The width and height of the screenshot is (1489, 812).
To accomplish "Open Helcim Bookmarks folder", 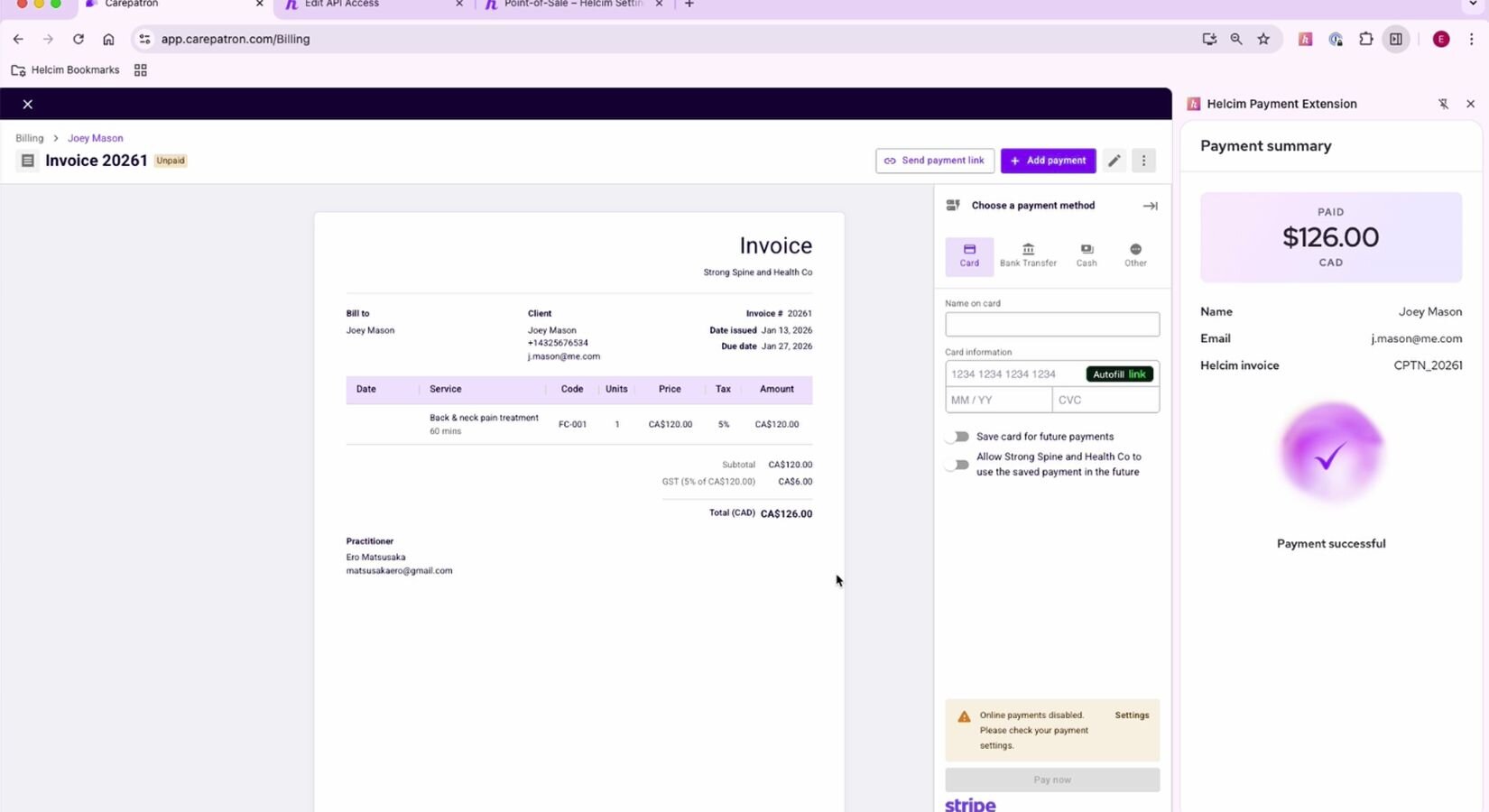I will coord(65,70).
